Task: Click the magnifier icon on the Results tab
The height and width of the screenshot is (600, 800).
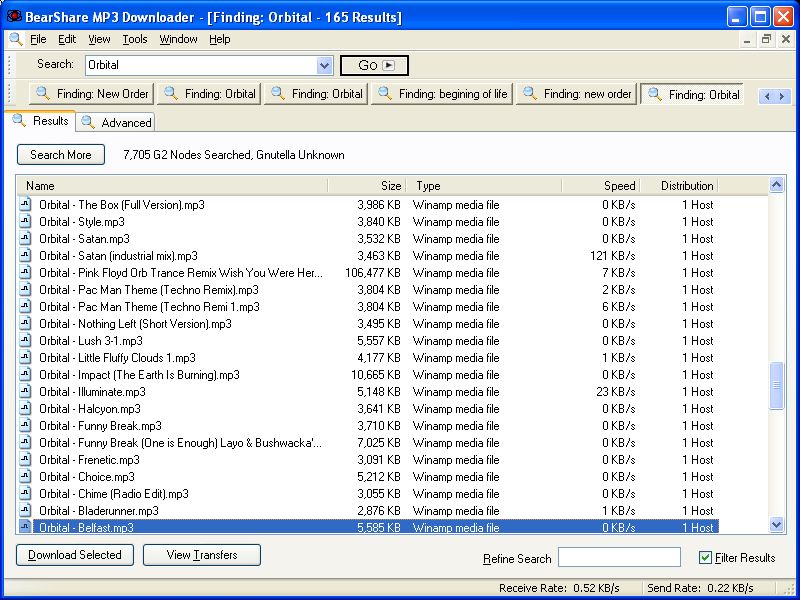Action: click(19, 121)
